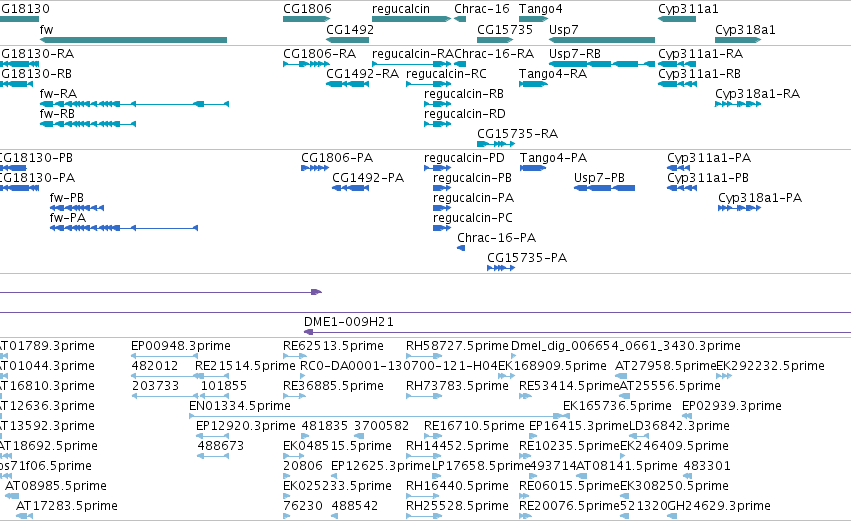The height and width of the screenshot is (521, 851).
Task: Open transcript label Cyp318a1-RA
Action: 758,94
